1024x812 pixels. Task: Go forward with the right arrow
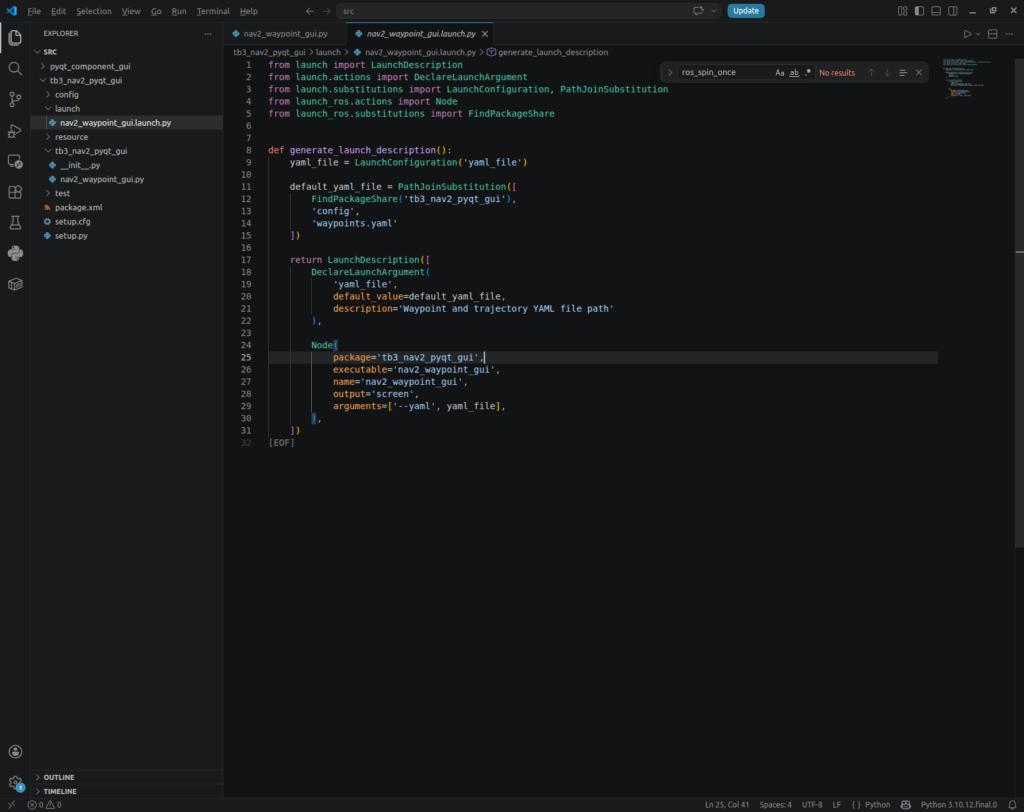coord(327,11)
